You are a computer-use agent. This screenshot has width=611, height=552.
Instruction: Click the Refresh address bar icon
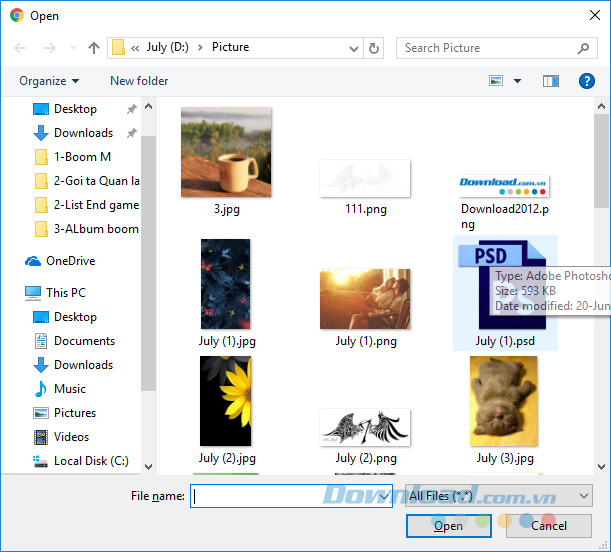point(374,48)
